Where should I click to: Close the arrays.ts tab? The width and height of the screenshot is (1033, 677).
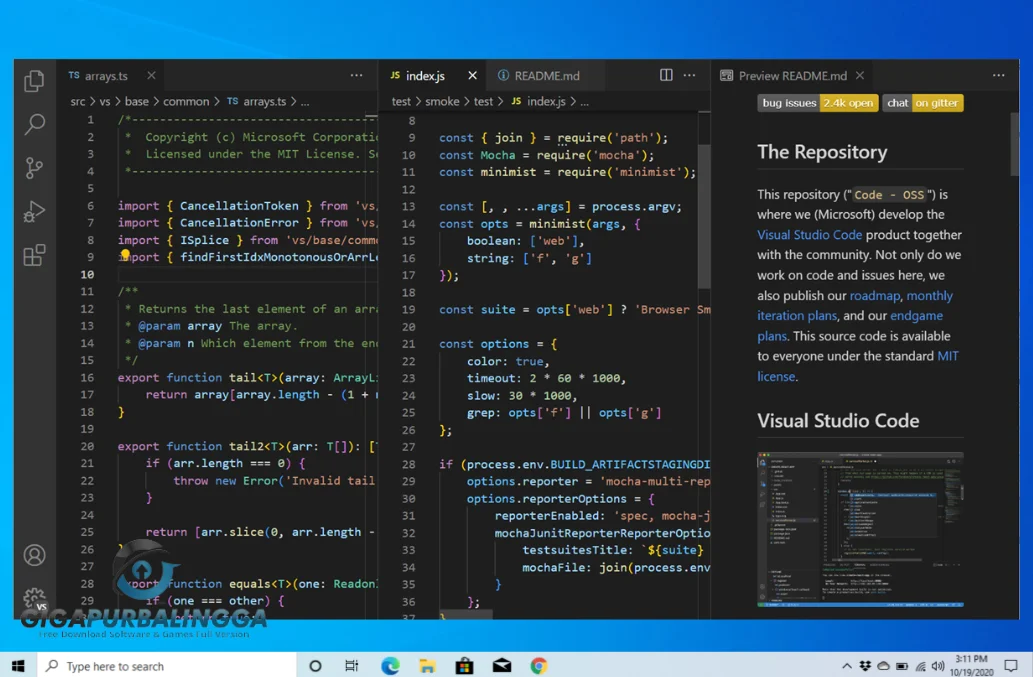151,76
